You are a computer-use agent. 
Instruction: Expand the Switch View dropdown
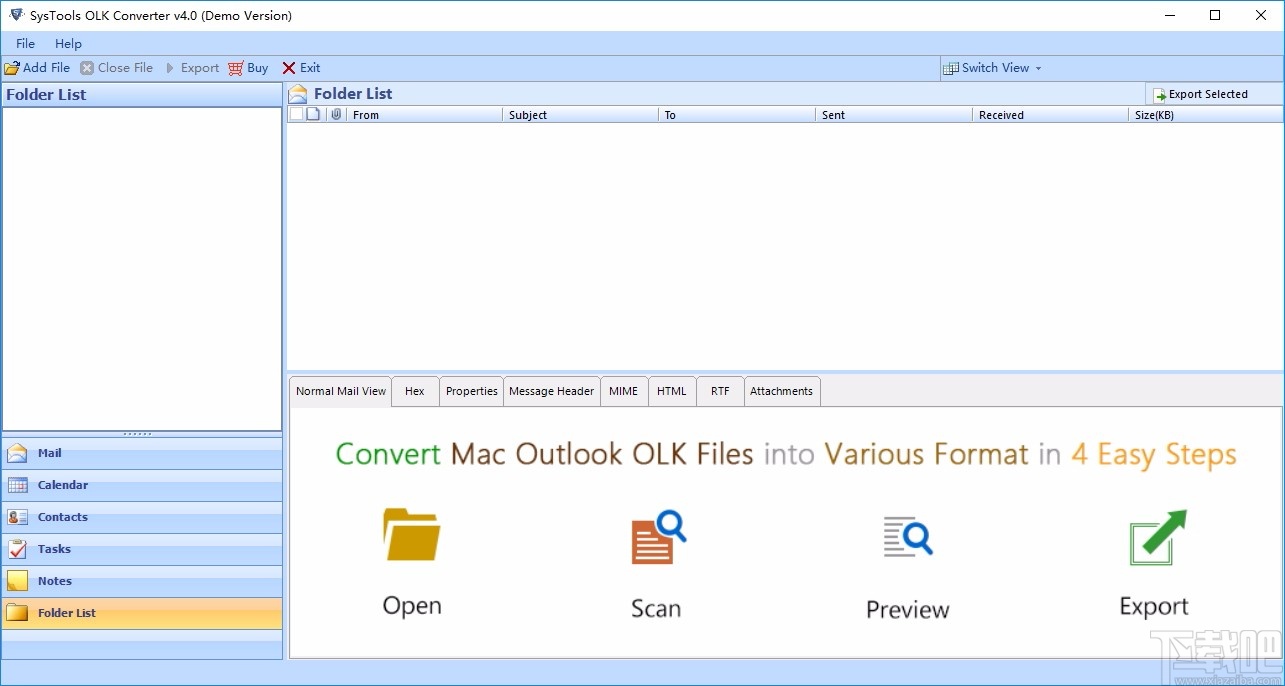tap(1038, 68)
